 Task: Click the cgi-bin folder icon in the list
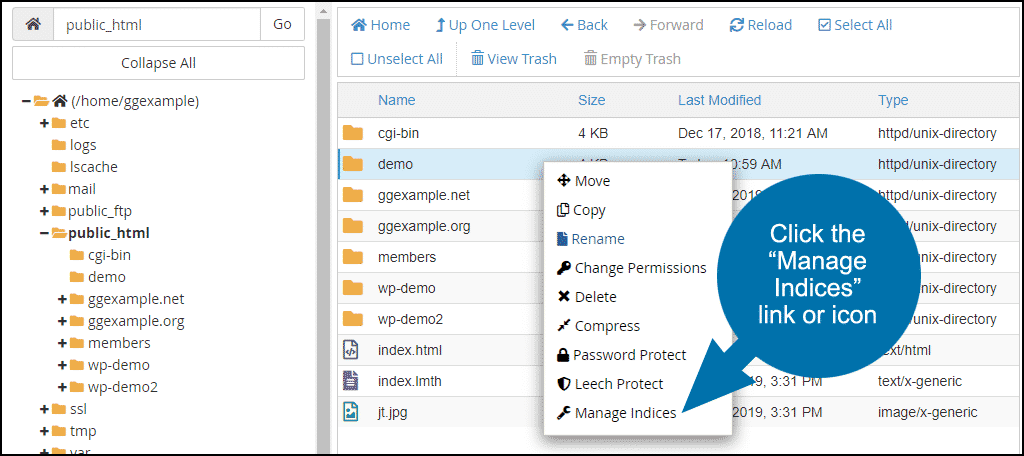(353, 133)
